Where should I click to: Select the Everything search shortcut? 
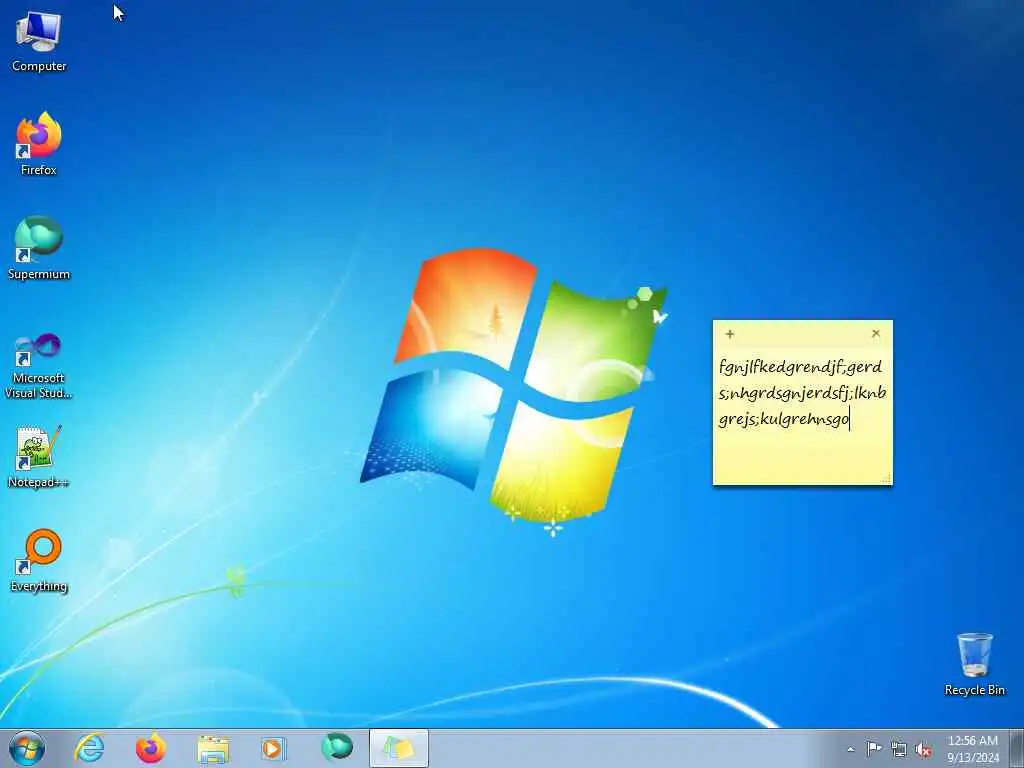[x=39, y=560]
